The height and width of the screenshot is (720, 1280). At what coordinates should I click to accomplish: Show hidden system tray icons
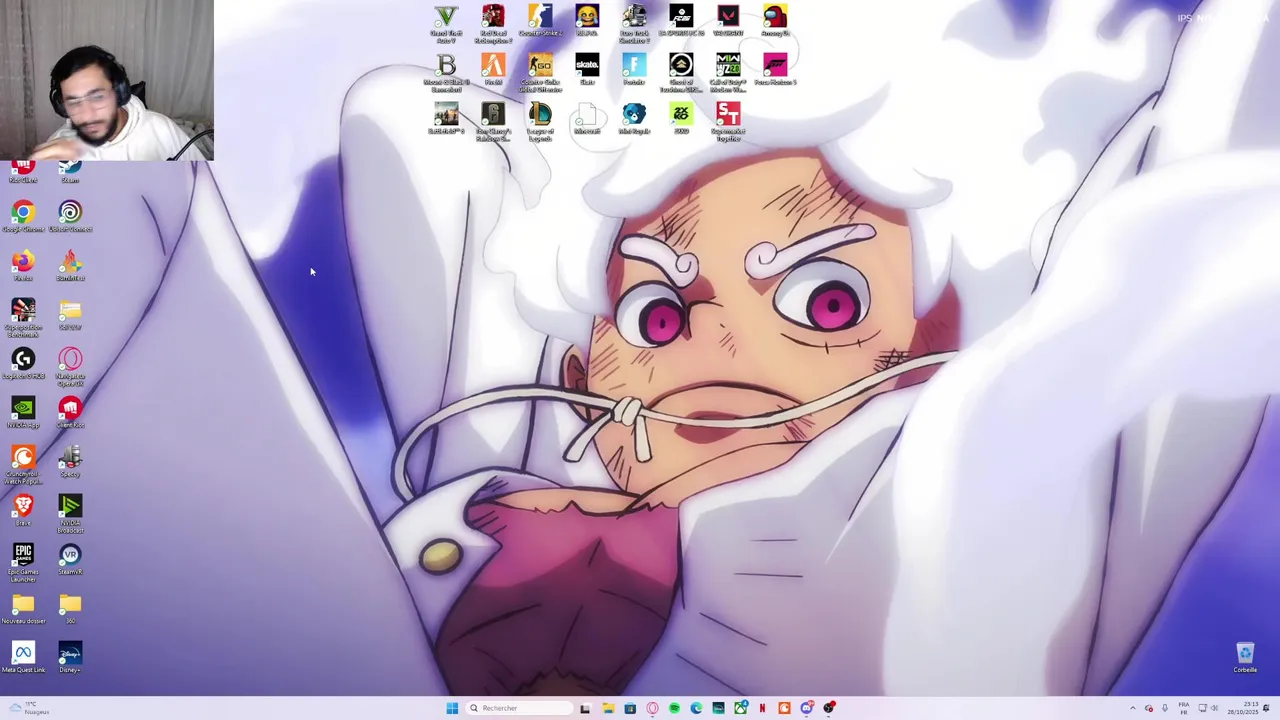1133,708
